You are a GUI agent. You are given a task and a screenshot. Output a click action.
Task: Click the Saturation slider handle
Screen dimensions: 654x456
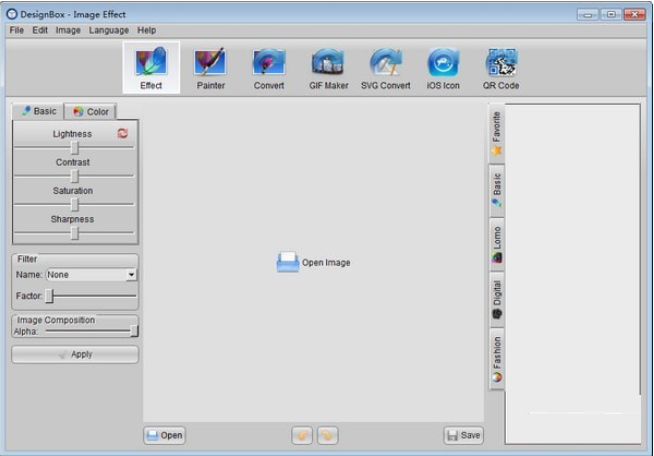(x=75, y=204)
